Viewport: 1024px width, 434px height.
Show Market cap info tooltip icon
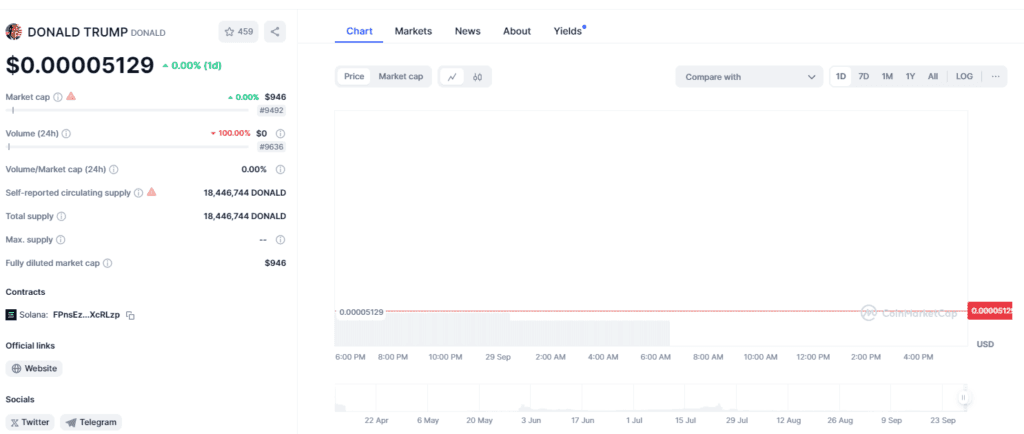tap(57, 97)
